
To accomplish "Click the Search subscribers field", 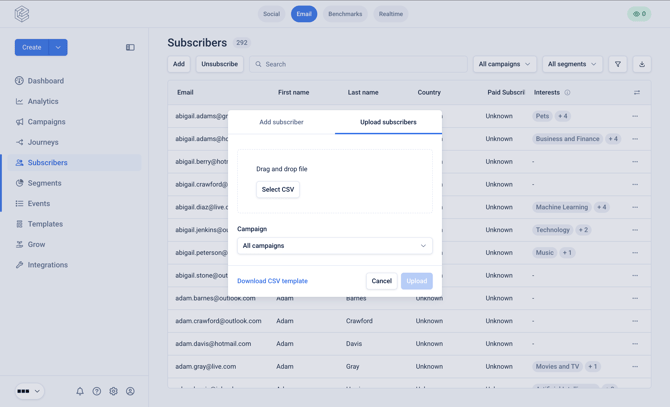I will (x=358, y=64).
